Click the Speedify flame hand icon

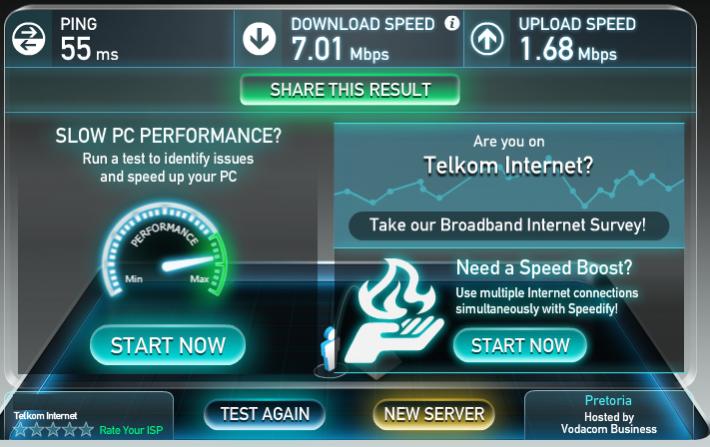[x=393, y=311]
